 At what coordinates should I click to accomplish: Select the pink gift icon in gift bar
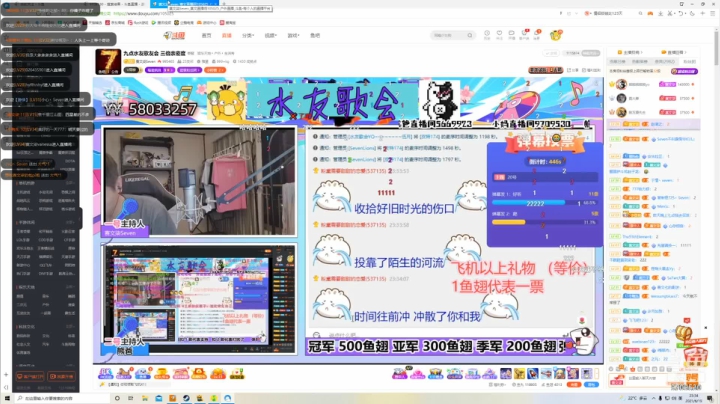417,374
